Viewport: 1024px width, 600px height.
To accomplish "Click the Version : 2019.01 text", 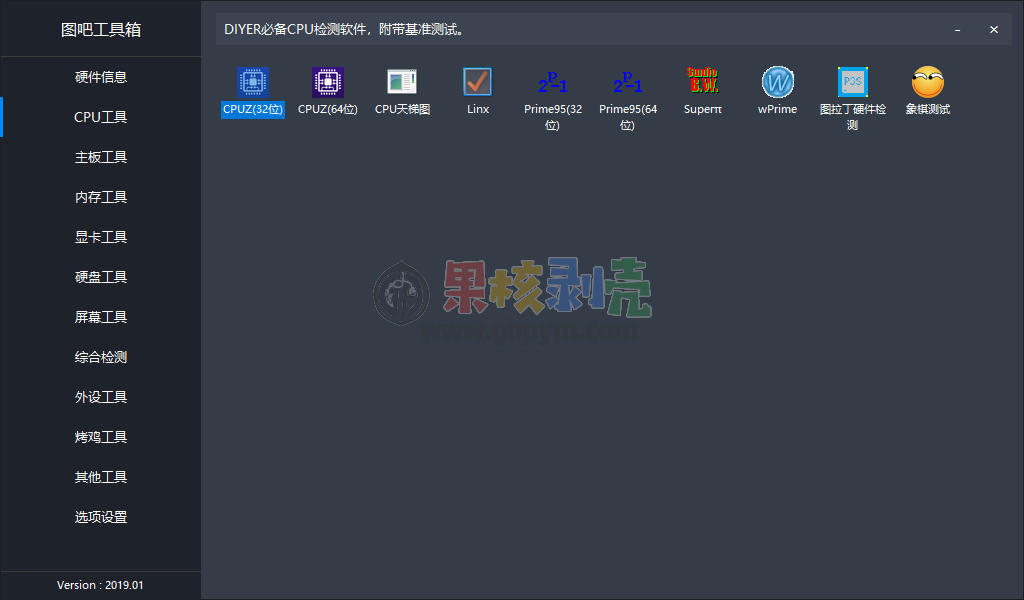I will click(x=100, y=585).
